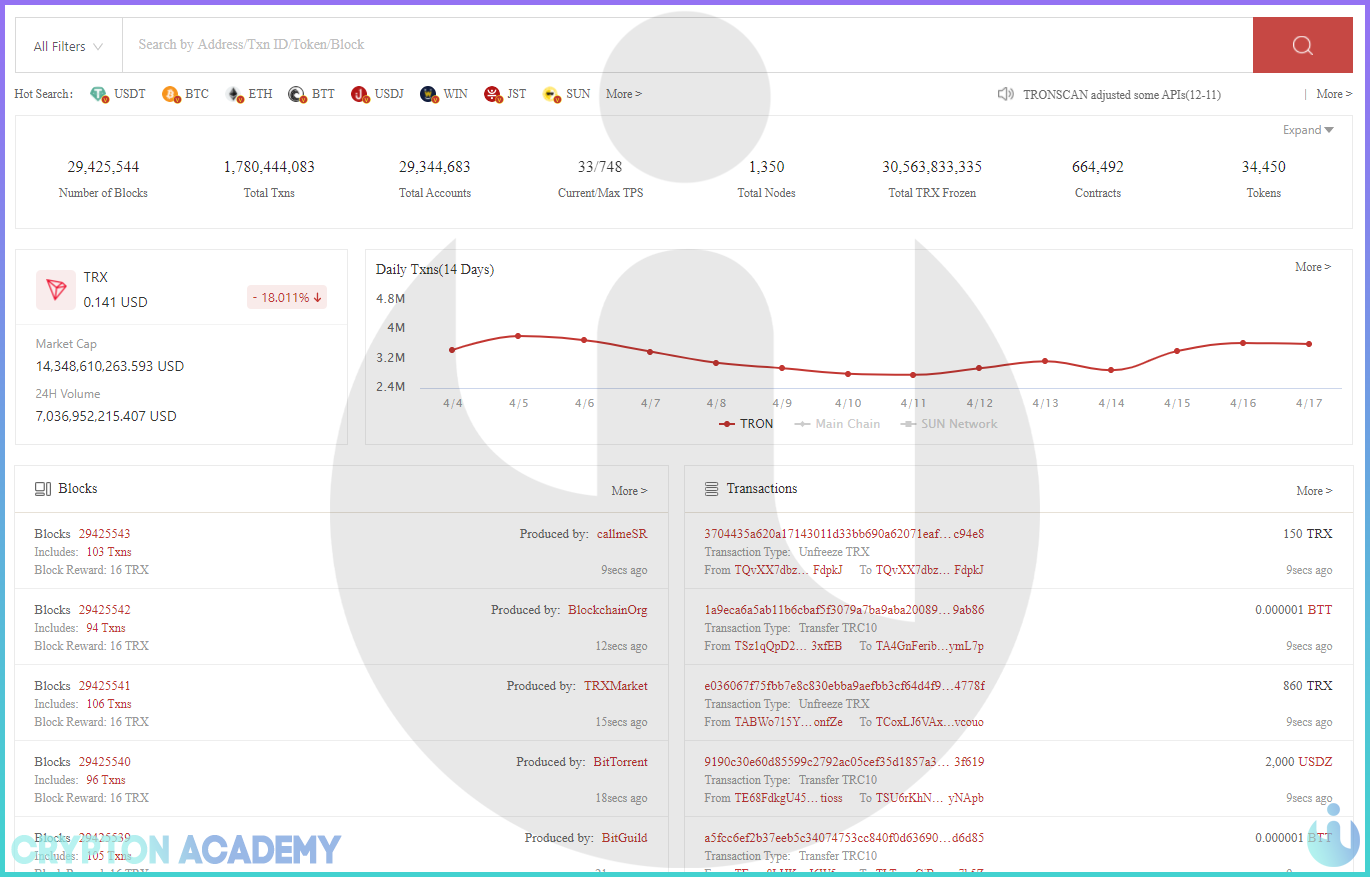Open More next to hot search tokens
This screenshot has width=1370, height=877.
[623, 94]
